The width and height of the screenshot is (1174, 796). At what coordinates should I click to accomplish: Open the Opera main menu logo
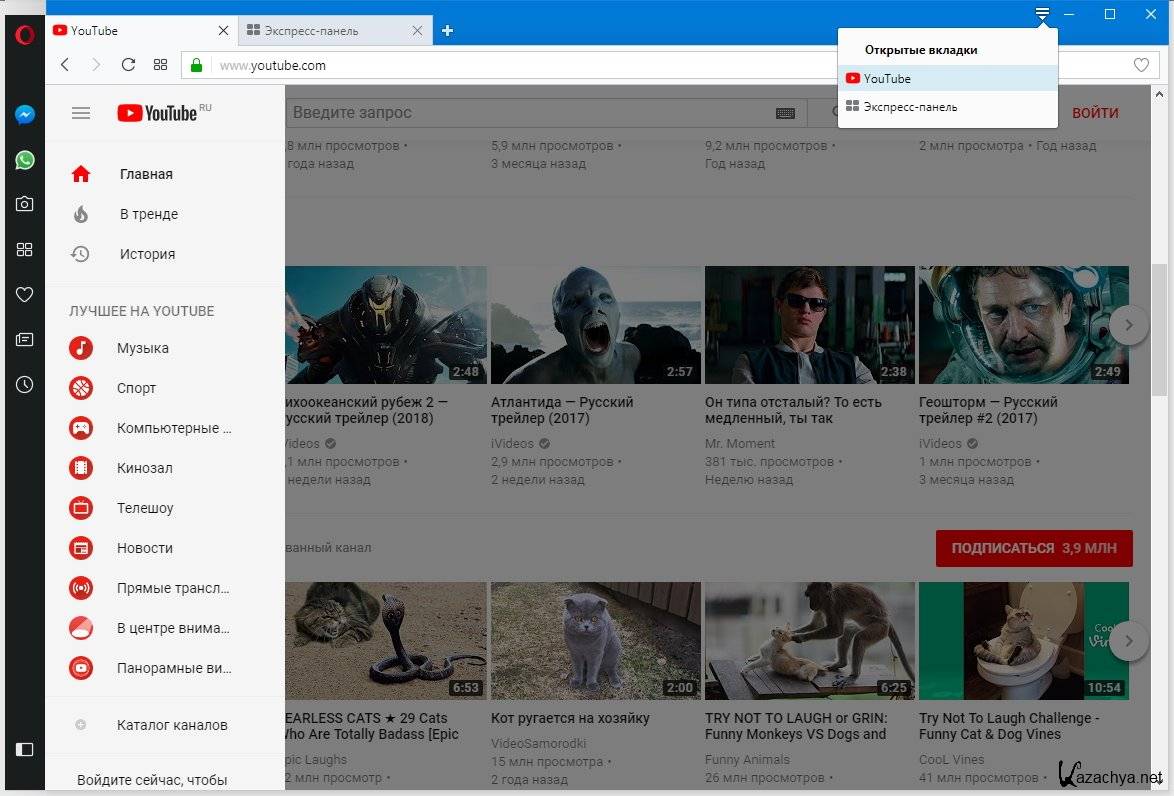point(25,35)
